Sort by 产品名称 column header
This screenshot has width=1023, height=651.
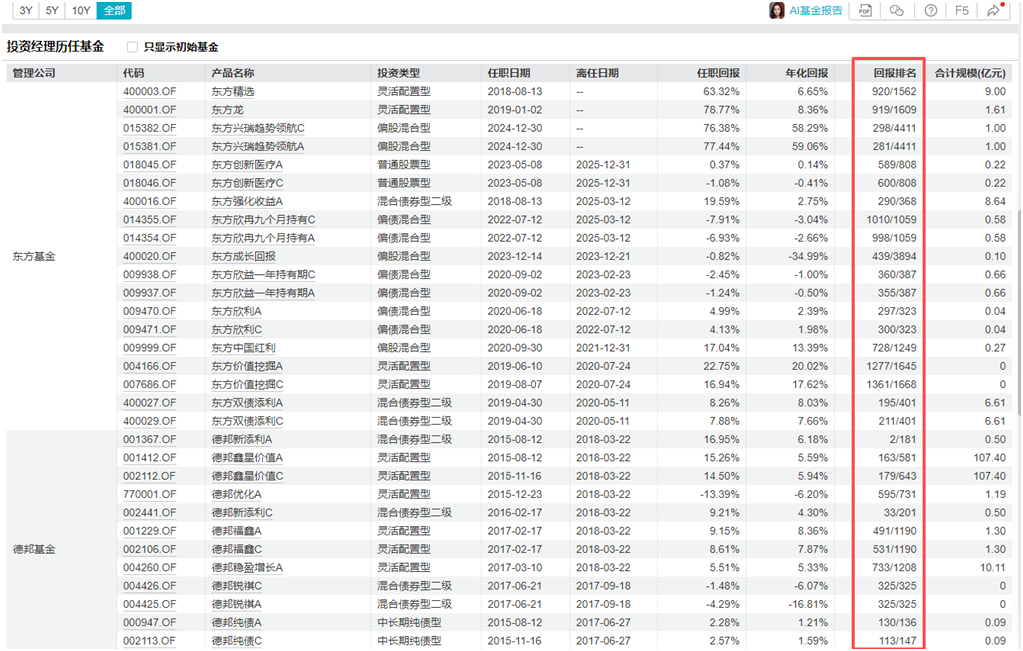click(x=233, y=73)
